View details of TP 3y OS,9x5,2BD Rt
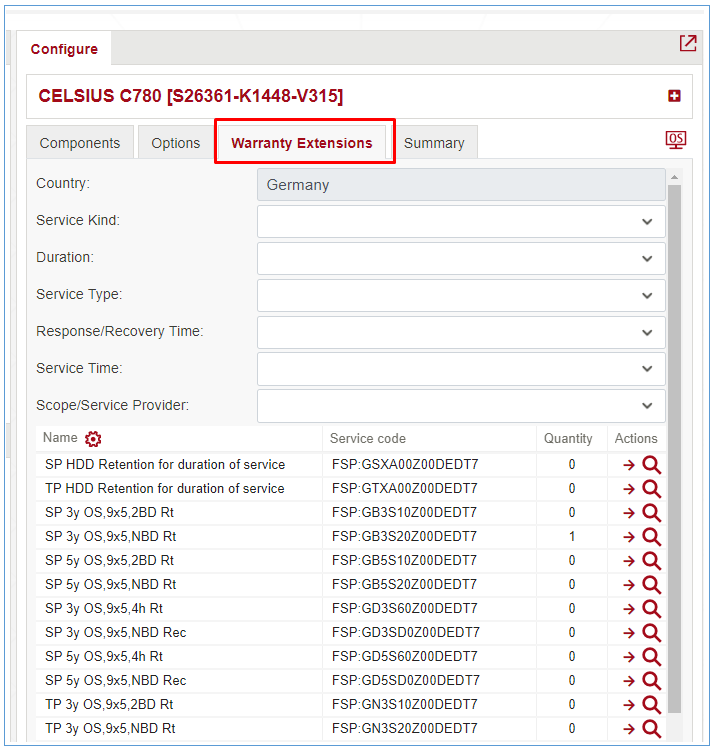Image resolution: width=714 pixels, height=751 pixels. click(652, 704)
